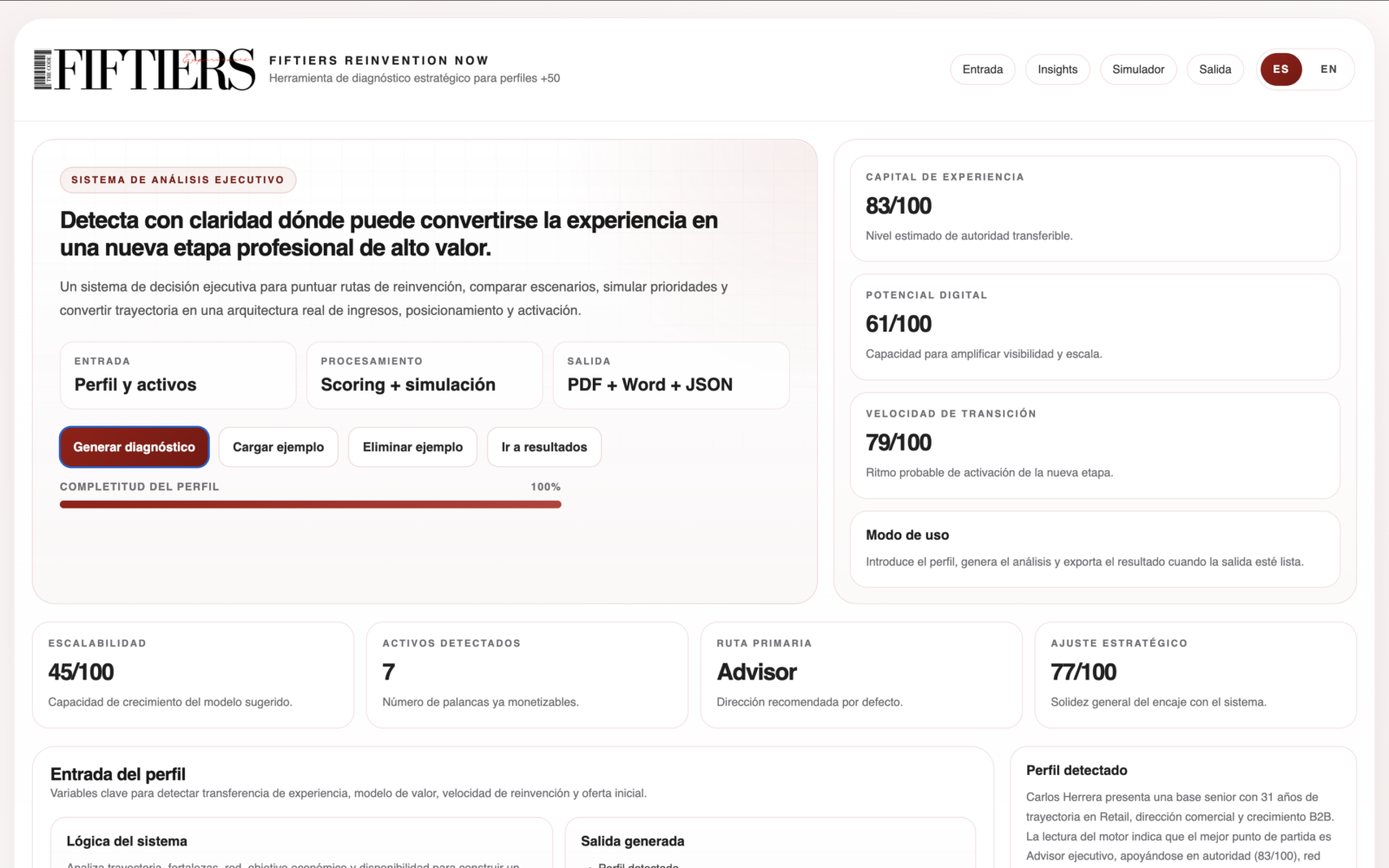
Task: Select the Ruta primaria Advisor card
Action: pyautogui.click(x=860, y=674)
